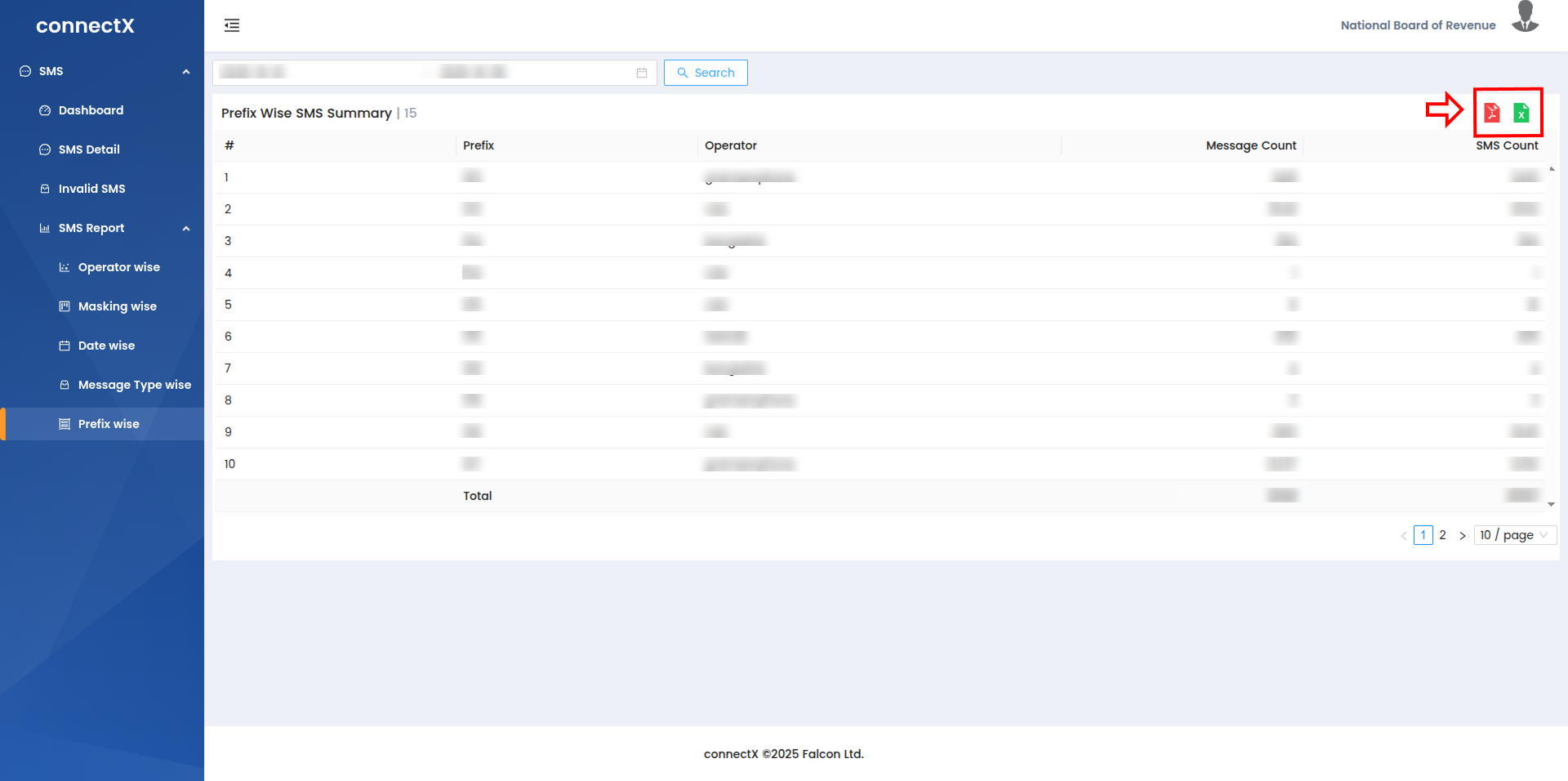Image resolution: width=1568 pixels, height=781 pixels.
Task: Collapse the SMS menu group
Action: (186, 72)
